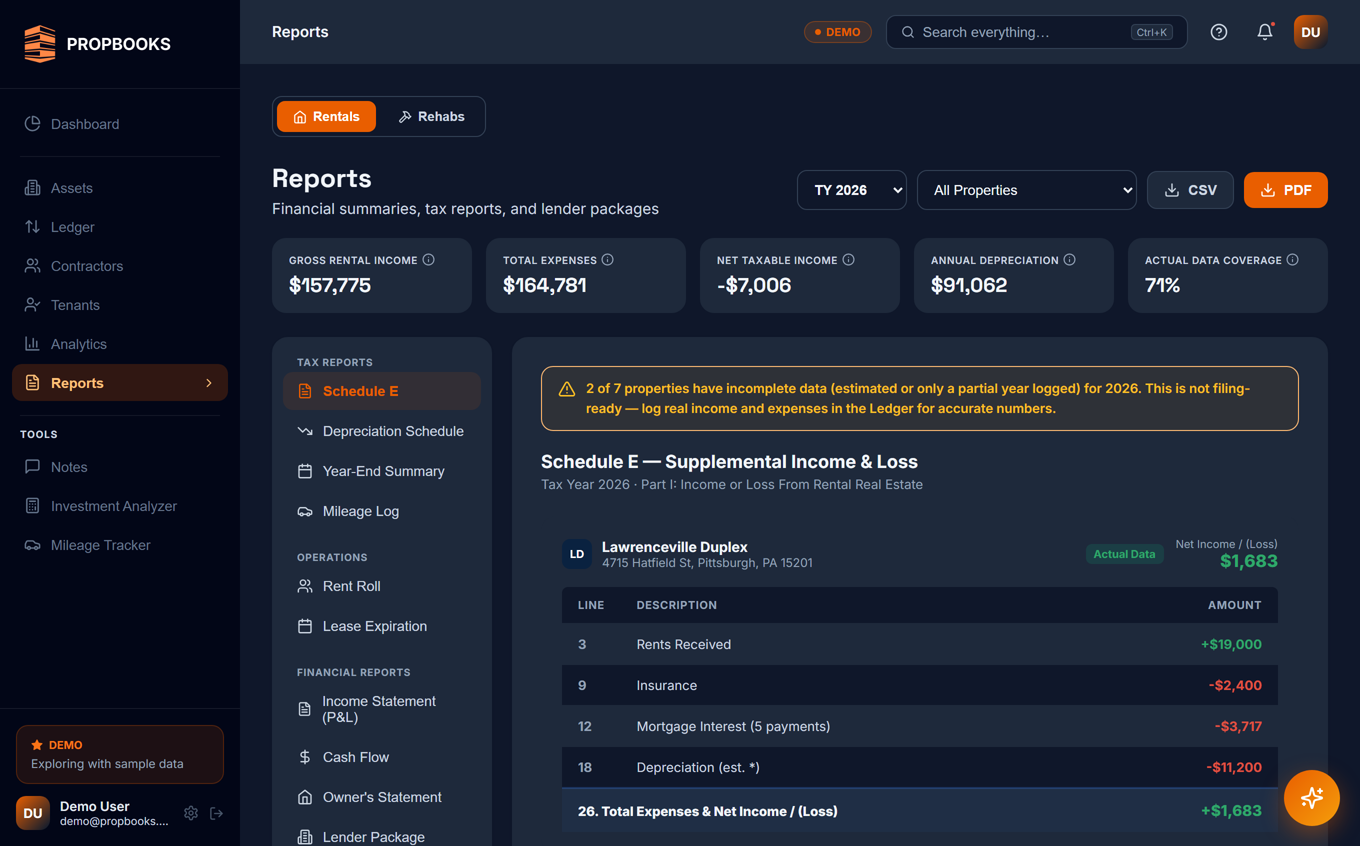Click the Notes speech bubble icon
Viewport: 1360px width, 846px height.
click(x=32, y=467)
